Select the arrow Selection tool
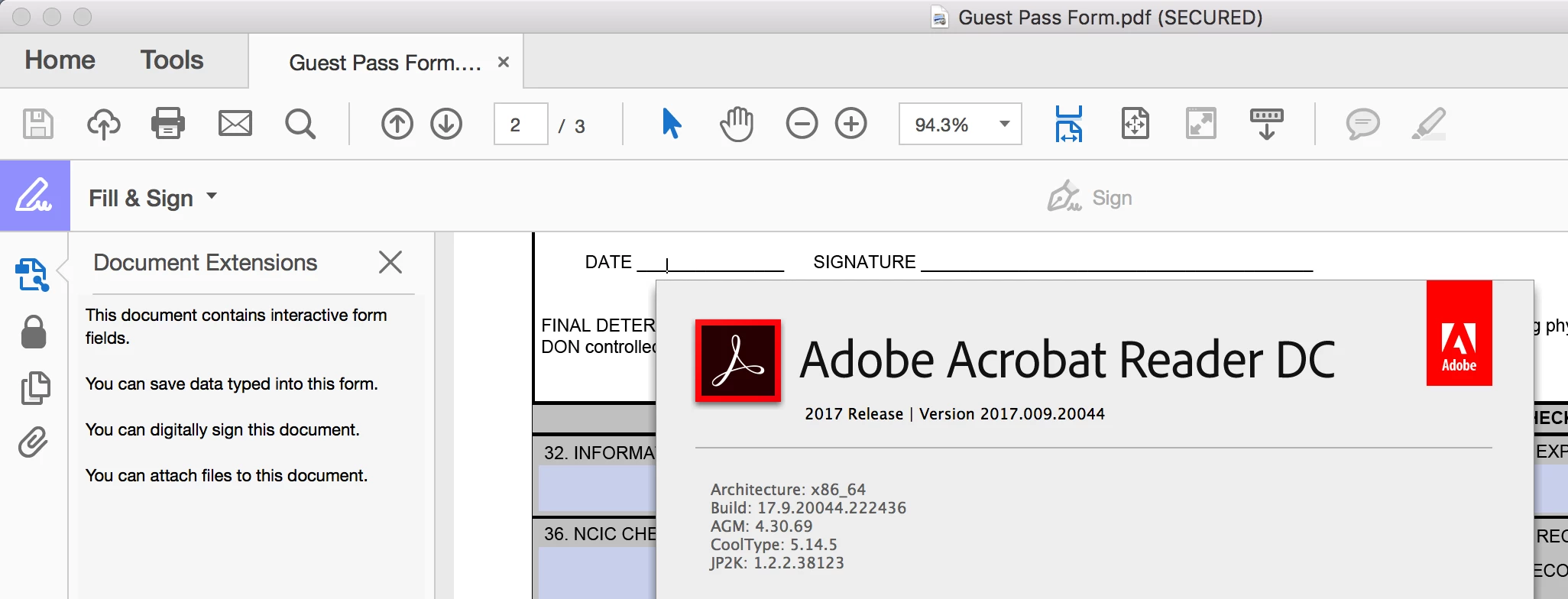 [672, 123]
